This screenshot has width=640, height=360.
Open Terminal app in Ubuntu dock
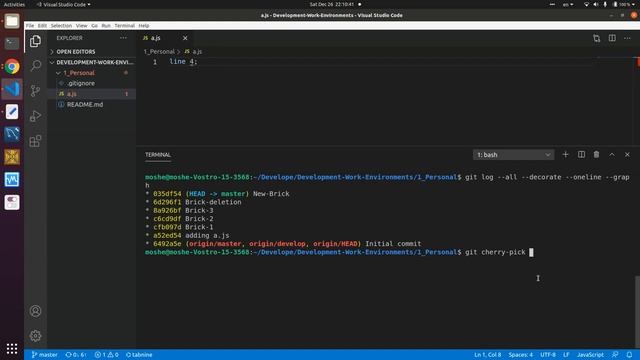coord(12,43)
